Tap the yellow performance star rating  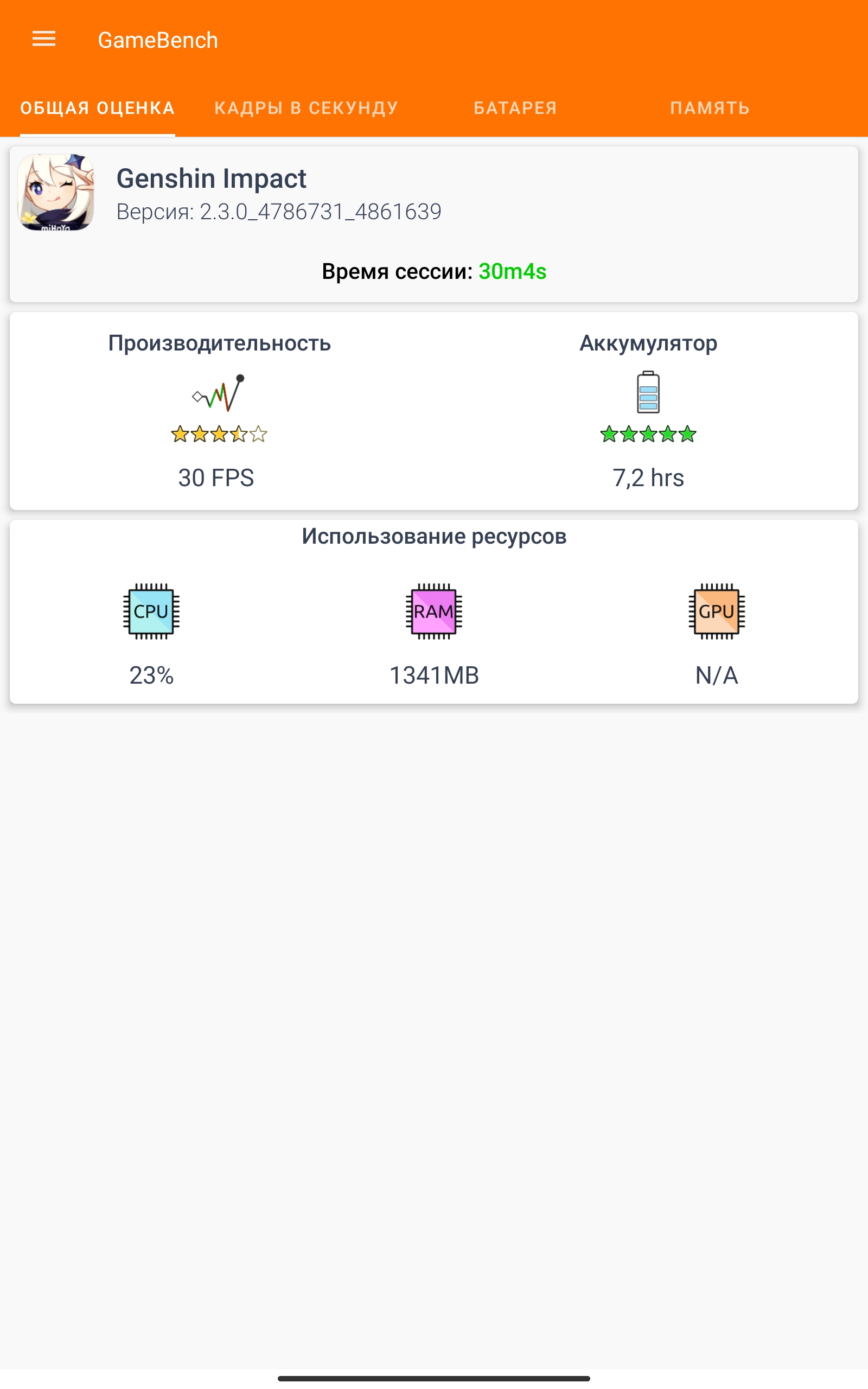(219, 434)
